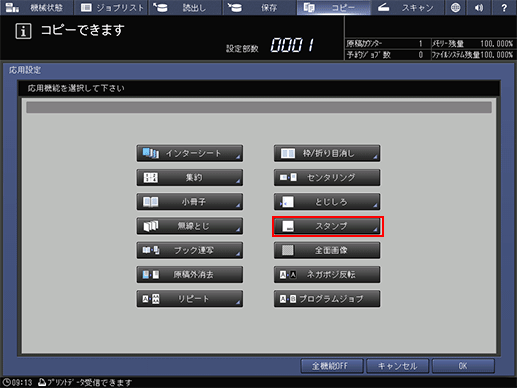Click the プログラムジョブ icon

(x=288, y=299)
